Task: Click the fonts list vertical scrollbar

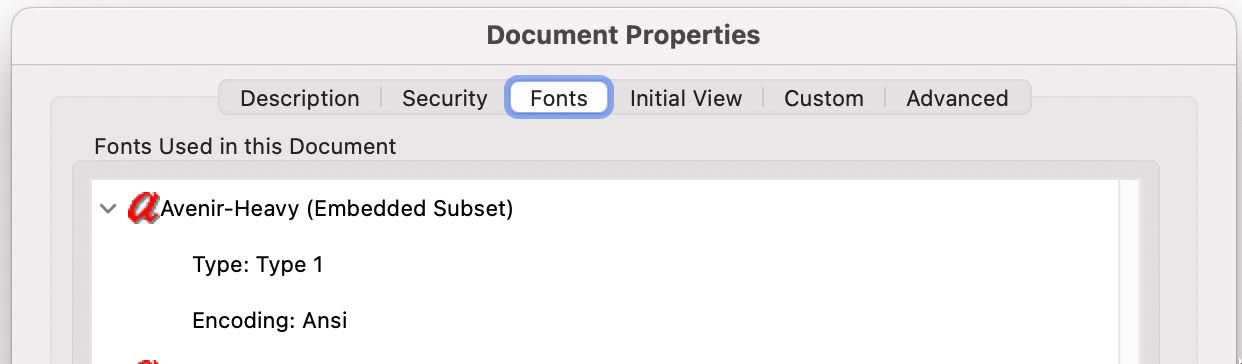Action: (x=1129, y=272)
